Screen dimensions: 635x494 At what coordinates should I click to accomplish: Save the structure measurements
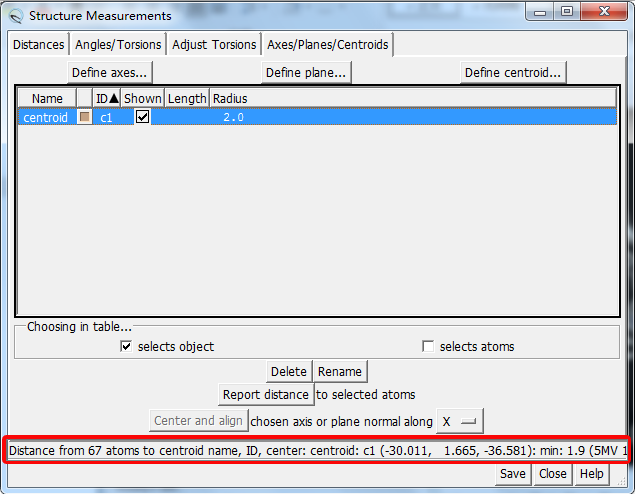[x=513, y=474]
